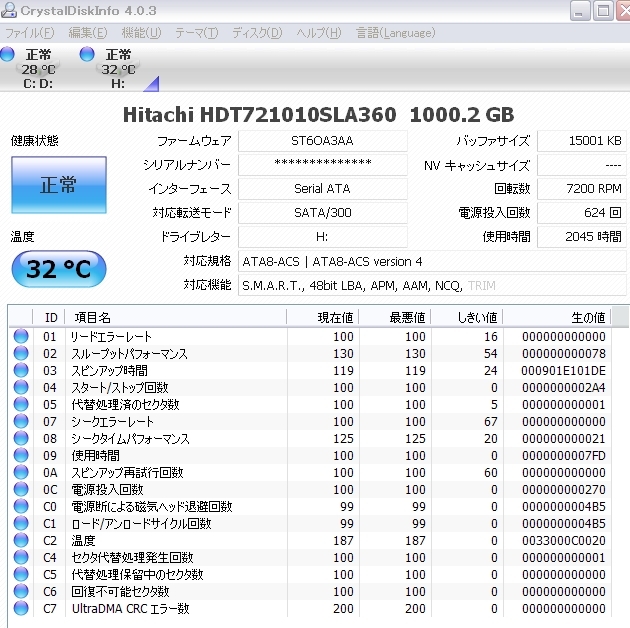Image resolution: width=630 pixels, height=628 pixels.
Task: Click the 対応転送モード field SATA/300
Action: [x=323, y=213]
